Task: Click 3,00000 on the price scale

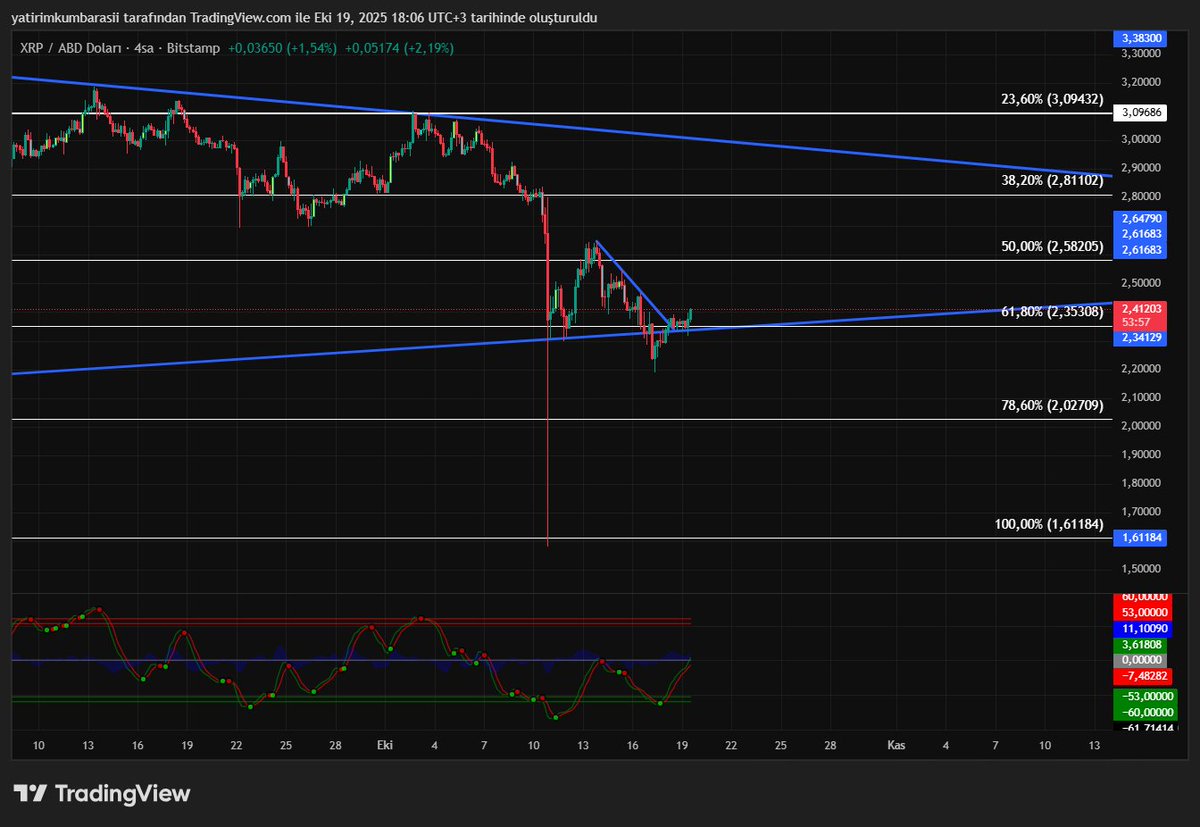Action: [x=1141, y=139]
